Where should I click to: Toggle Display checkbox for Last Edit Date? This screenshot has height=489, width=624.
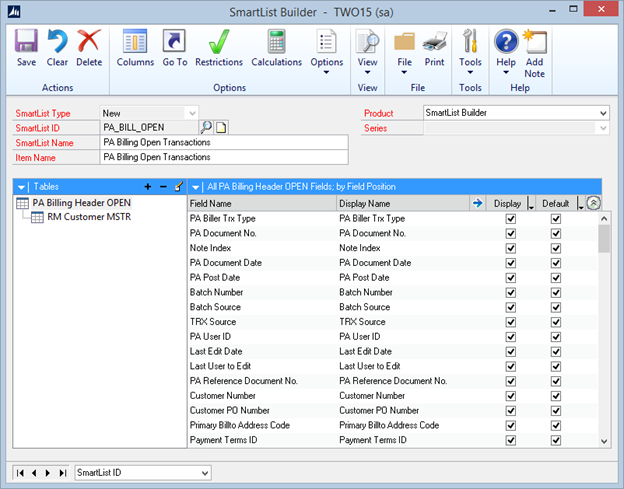(511, 352)
